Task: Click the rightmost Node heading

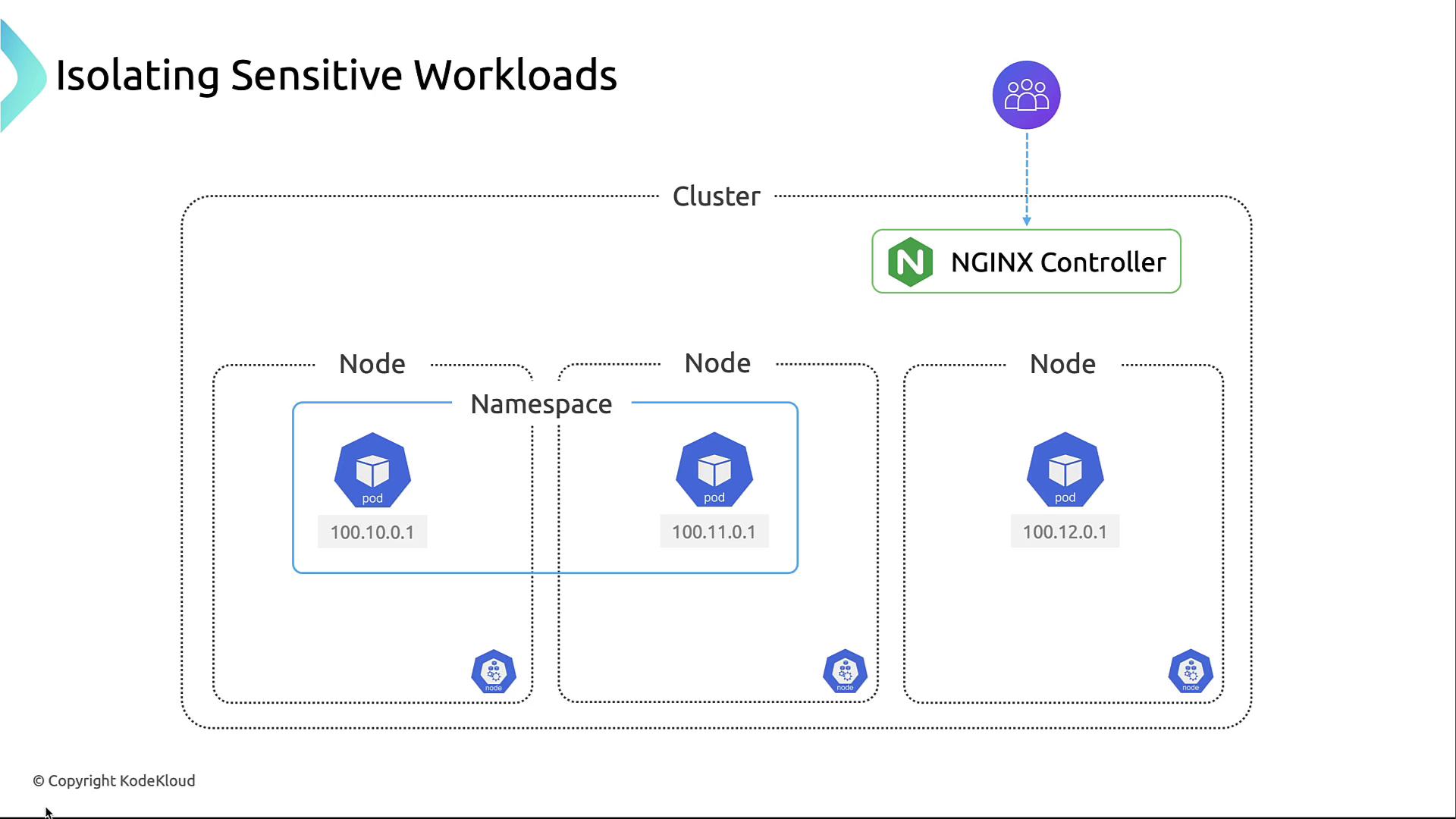Action: coord(1062,364)
